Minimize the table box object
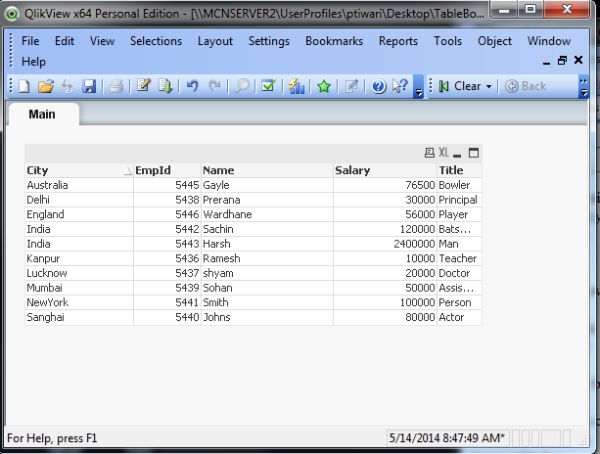The width and height of the screenshot is (600, 454). (457, 155)
